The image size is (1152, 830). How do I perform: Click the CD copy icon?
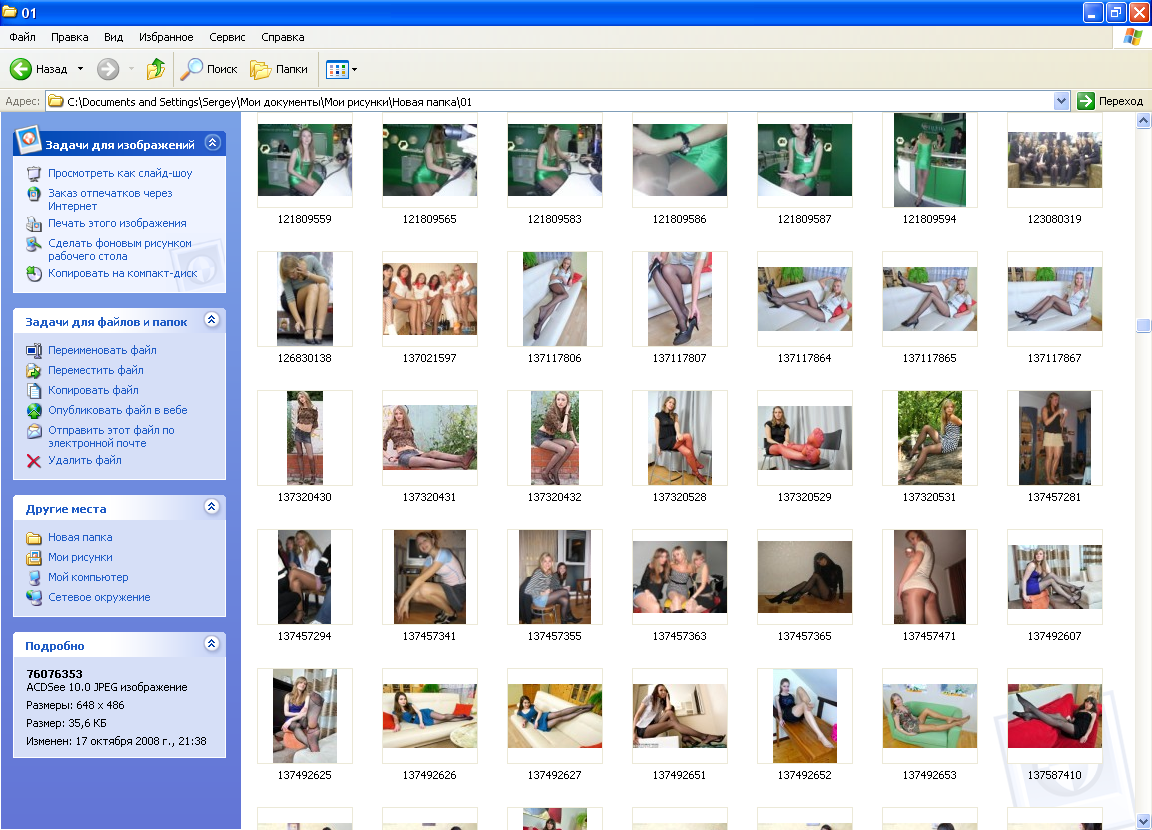click(x=34, y=273)
